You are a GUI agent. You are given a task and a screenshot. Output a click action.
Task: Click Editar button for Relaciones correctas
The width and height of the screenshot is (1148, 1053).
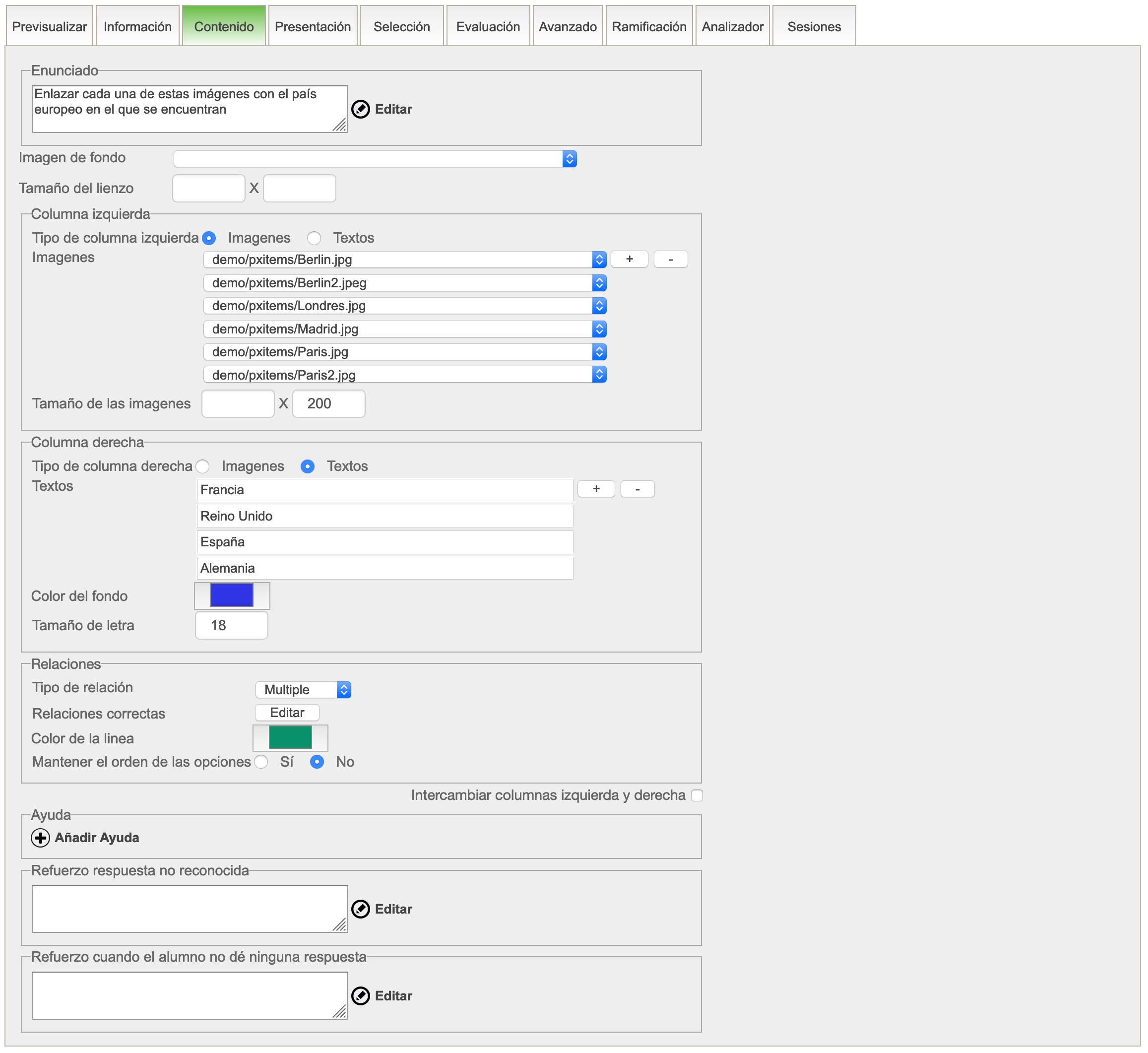point(287,712)
